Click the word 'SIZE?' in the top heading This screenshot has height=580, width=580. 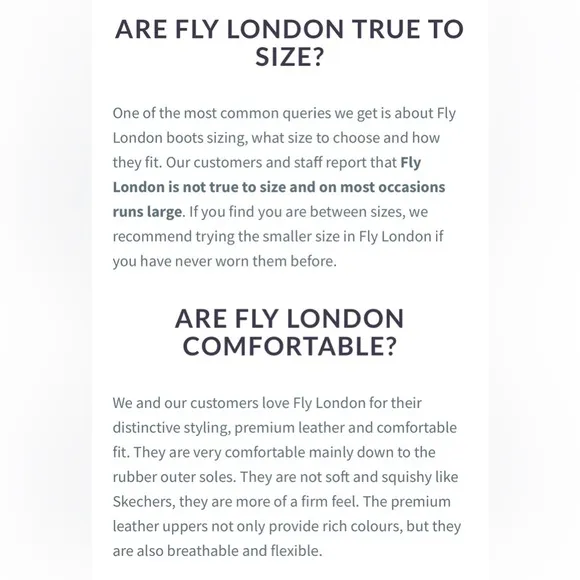(x=289, y=57)
